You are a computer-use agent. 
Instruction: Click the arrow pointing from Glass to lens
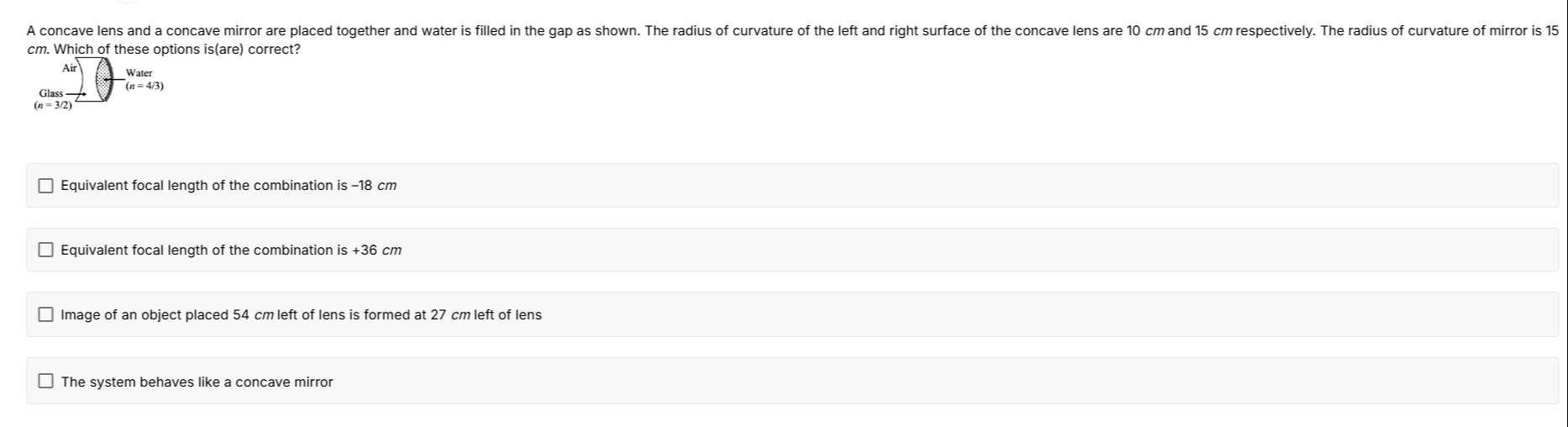76,94
